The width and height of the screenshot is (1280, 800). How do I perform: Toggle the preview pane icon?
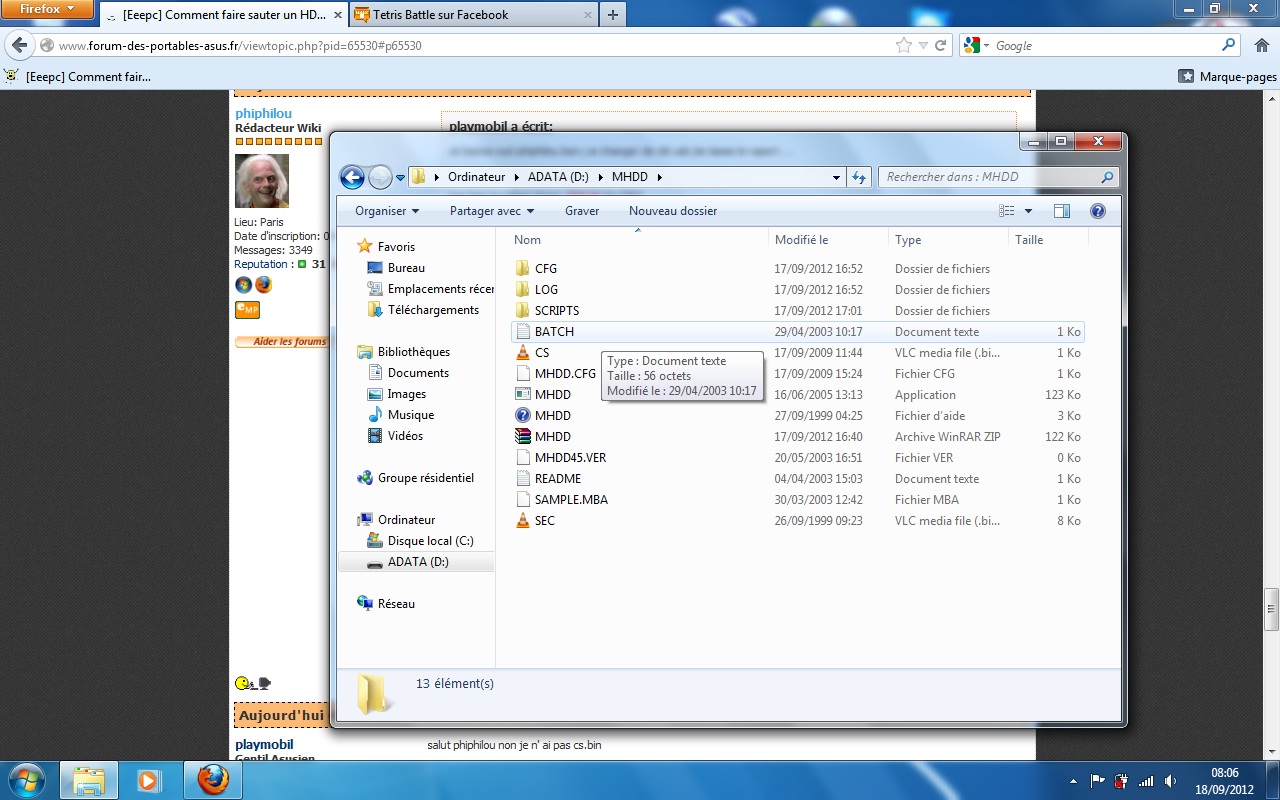[x=1062, y=211]
